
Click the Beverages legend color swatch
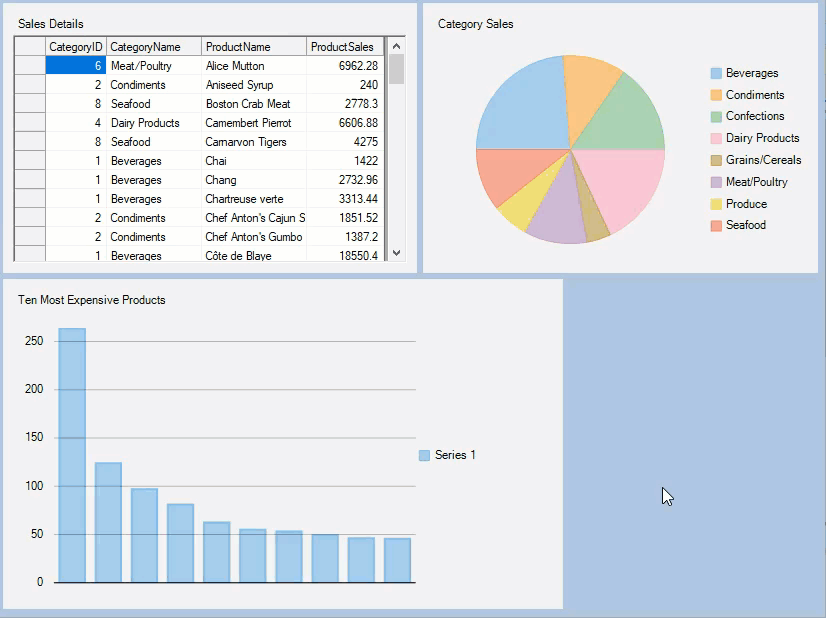[x=716, y=73]
